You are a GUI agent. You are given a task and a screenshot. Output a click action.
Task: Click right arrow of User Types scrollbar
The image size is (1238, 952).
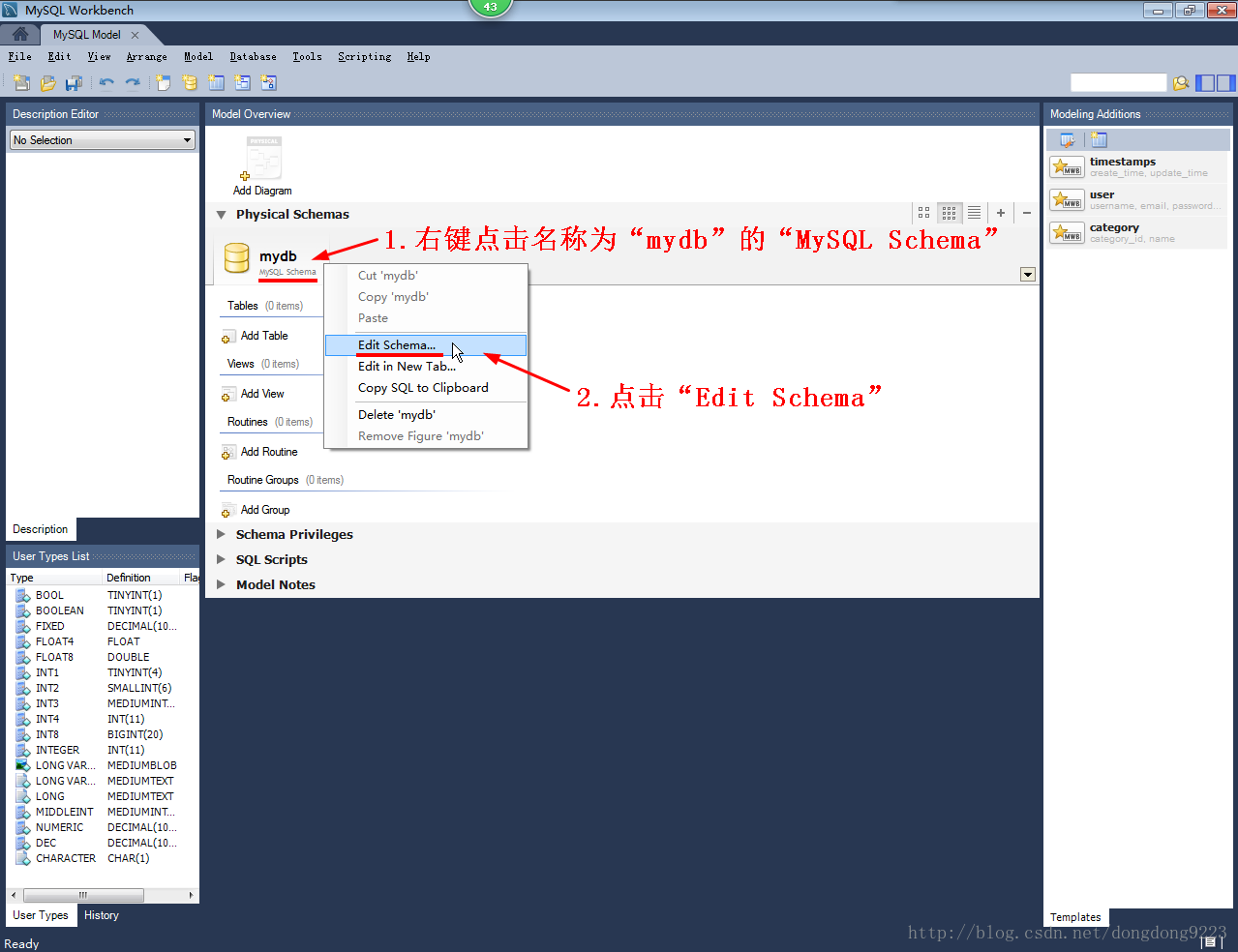[x=192, y=895]
